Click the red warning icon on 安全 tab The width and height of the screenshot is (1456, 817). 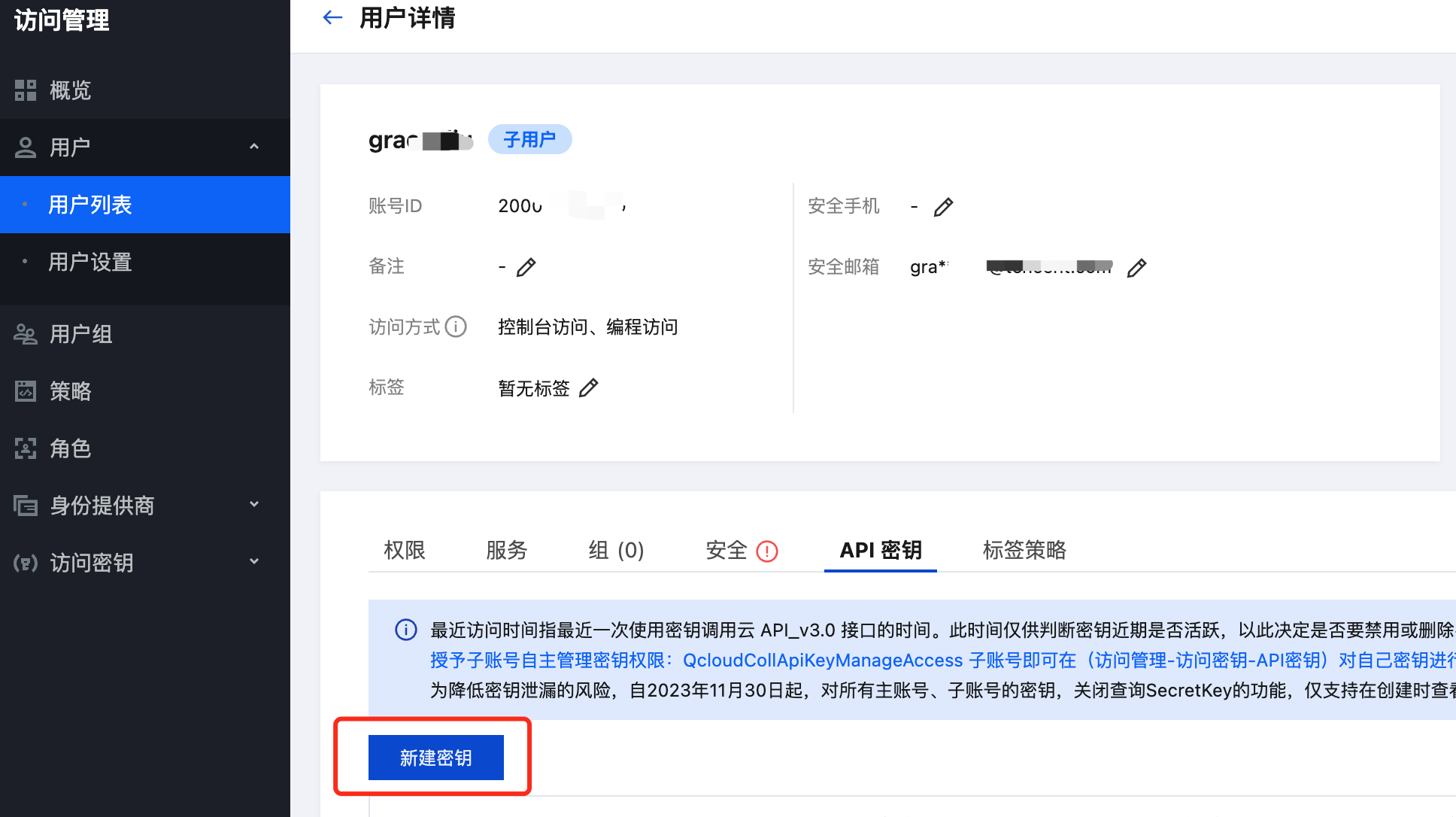(766, 551)
